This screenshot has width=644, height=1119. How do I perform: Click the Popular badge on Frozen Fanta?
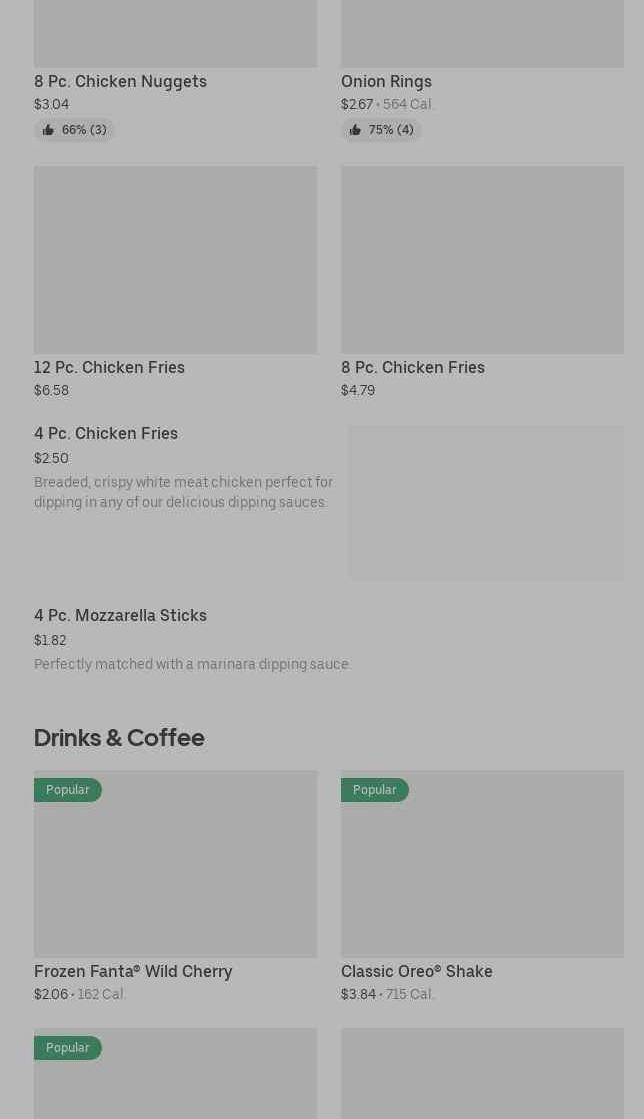point(68,790)
